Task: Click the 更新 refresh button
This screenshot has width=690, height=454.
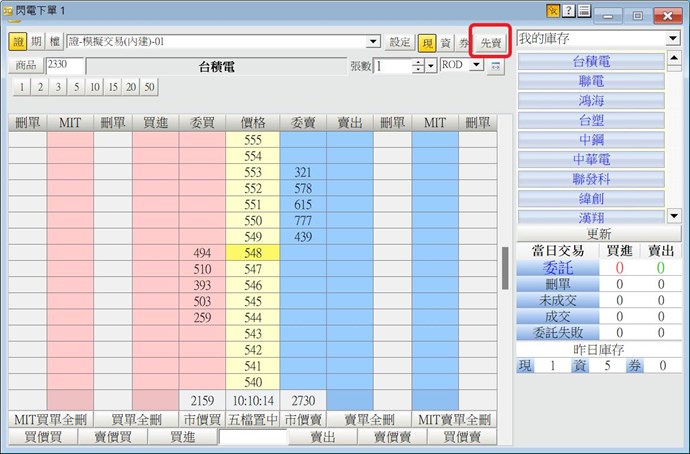Action: click(598, 233)
